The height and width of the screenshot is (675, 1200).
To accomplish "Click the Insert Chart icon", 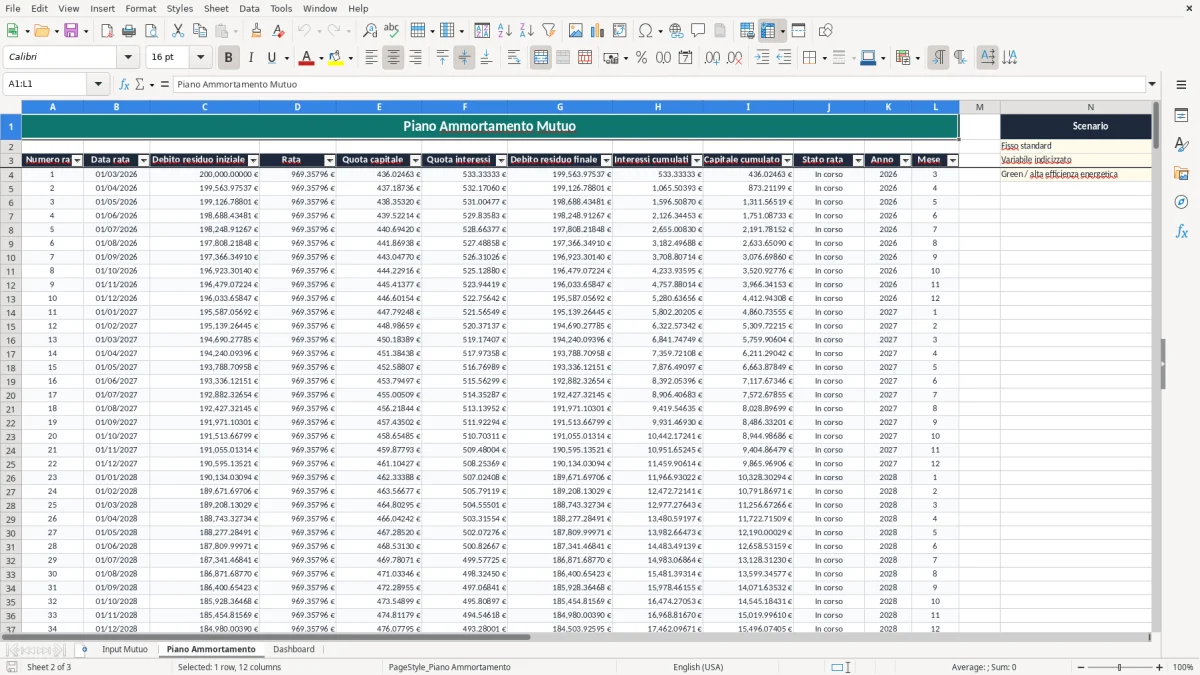I will click(x=598, y=31).
